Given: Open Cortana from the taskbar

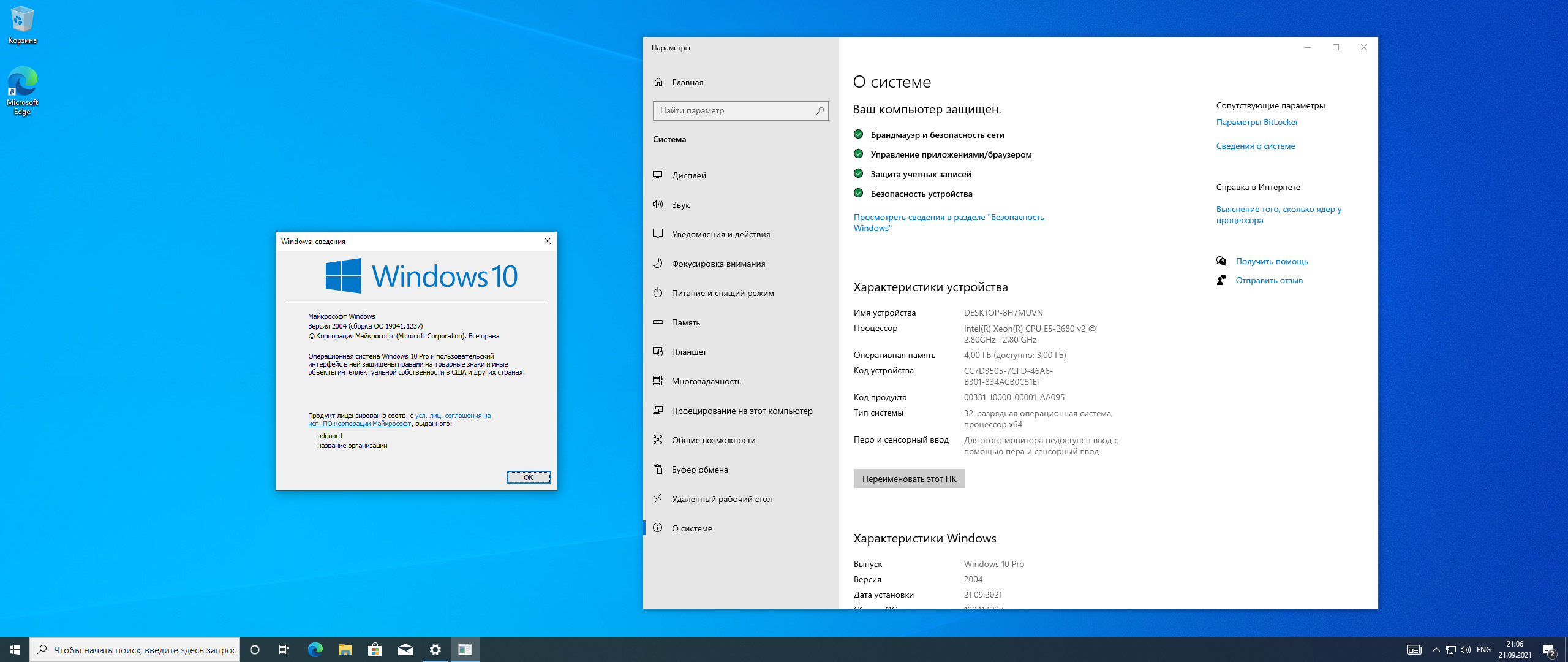Looking at the screenshot, I should (255, 650).
